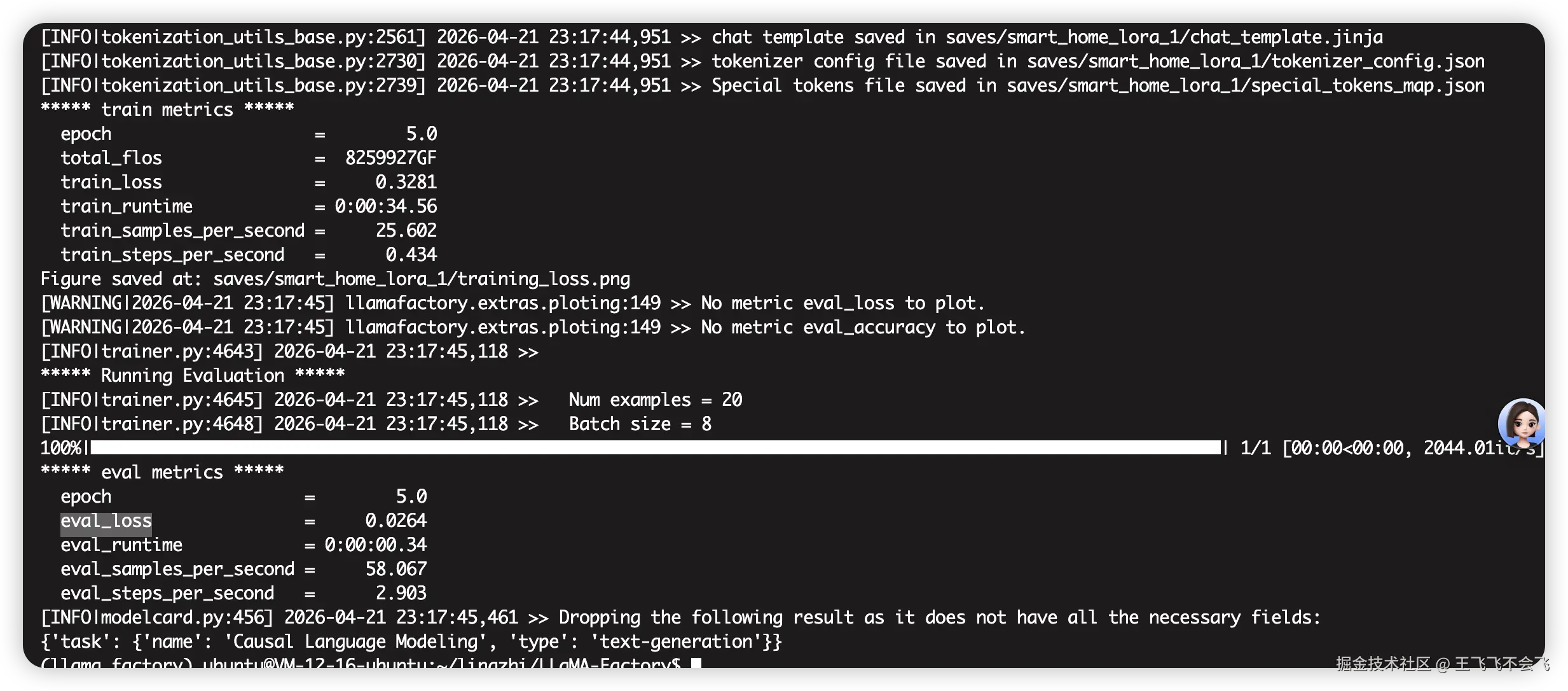Click the 'No metric eval_loss to plot' warning
Viewport: 1568px width, 691px height.
point(842,304)
